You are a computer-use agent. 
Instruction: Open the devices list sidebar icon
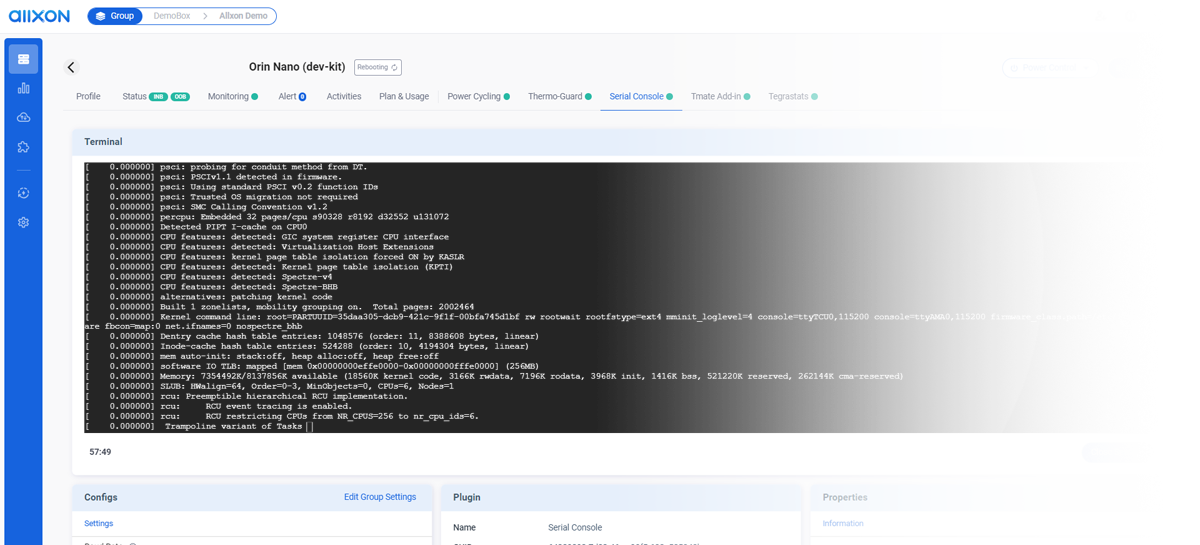pos(23,59)
